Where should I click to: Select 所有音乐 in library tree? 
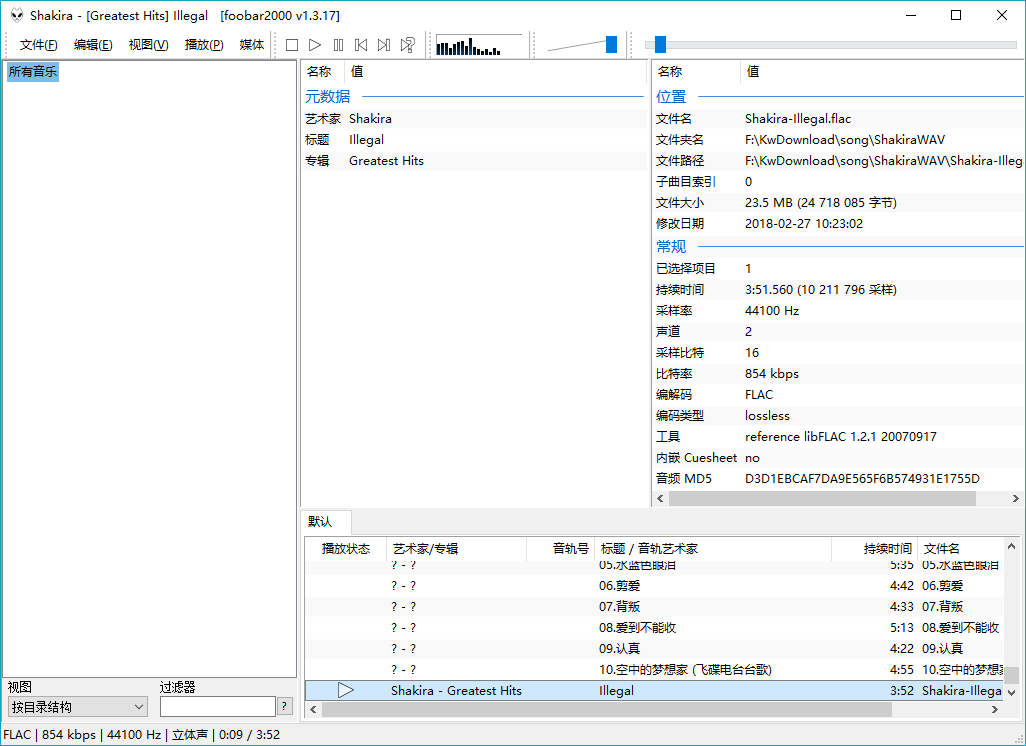(33, 71)
